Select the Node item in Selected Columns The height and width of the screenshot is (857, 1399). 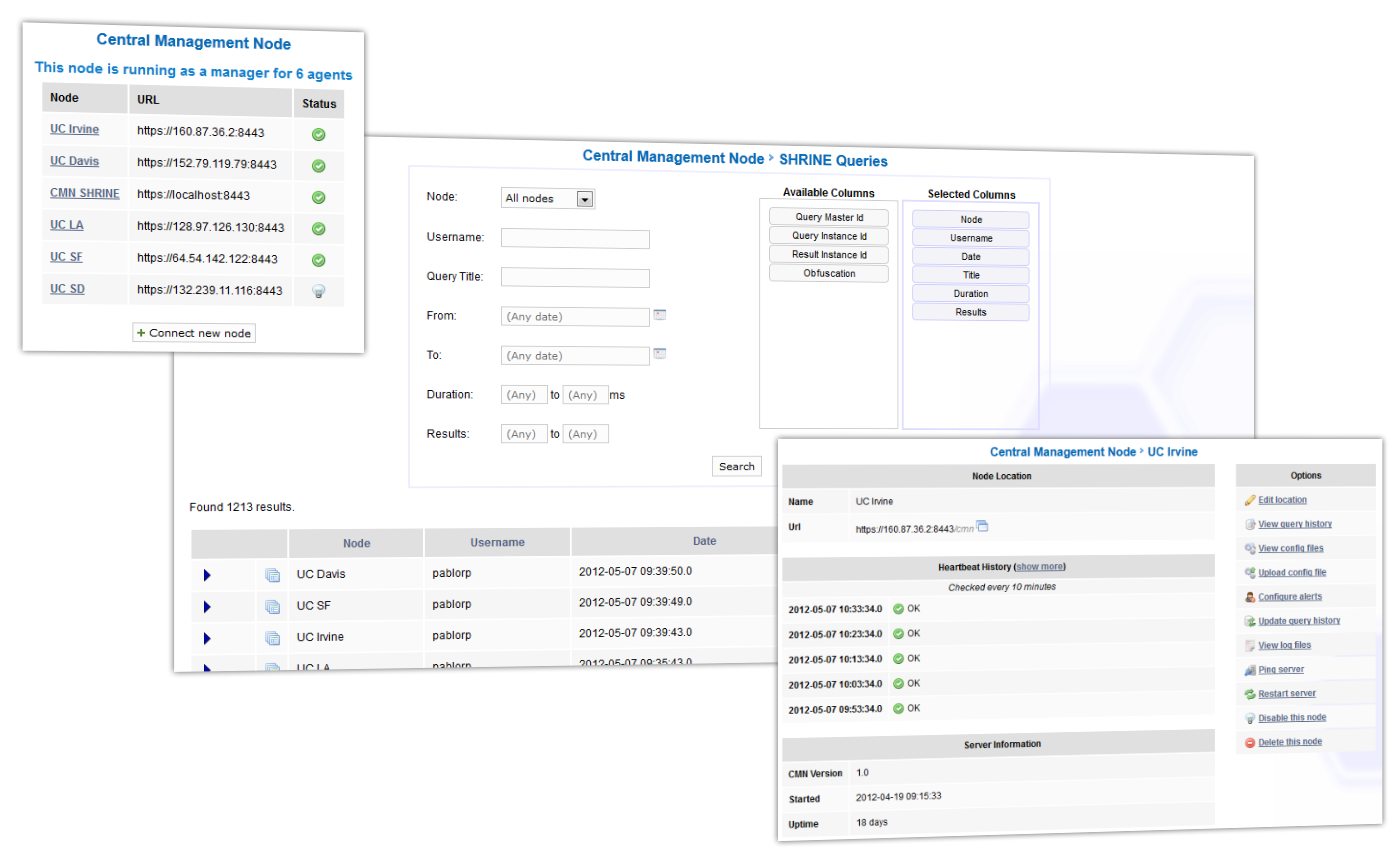point(971,220)
